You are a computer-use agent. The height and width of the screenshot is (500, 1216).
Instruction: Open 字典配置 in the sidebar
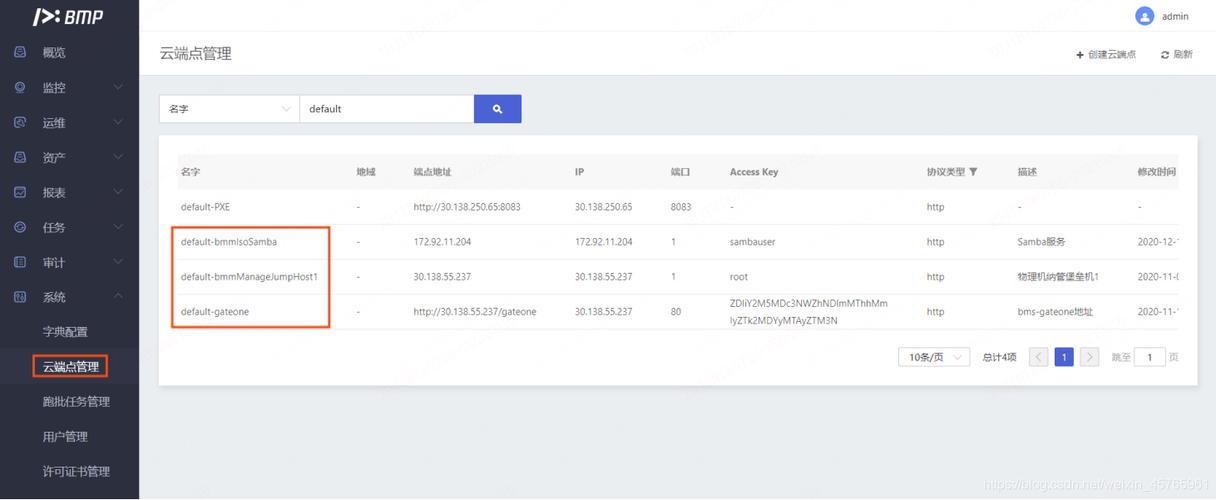(x=65, y=332)
